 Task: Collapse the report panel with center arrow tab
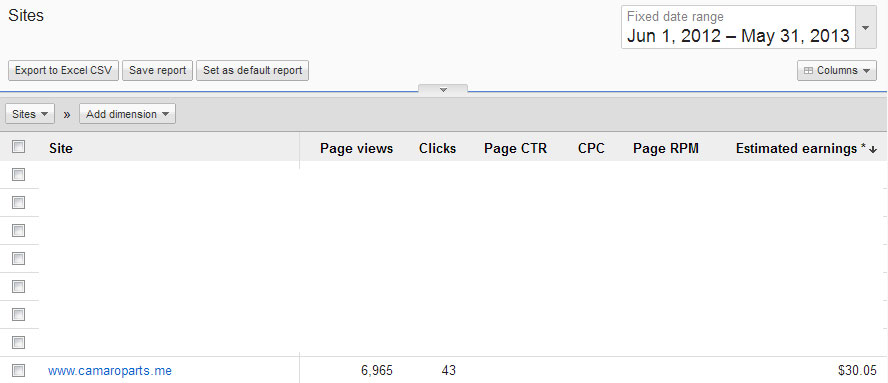443,90
